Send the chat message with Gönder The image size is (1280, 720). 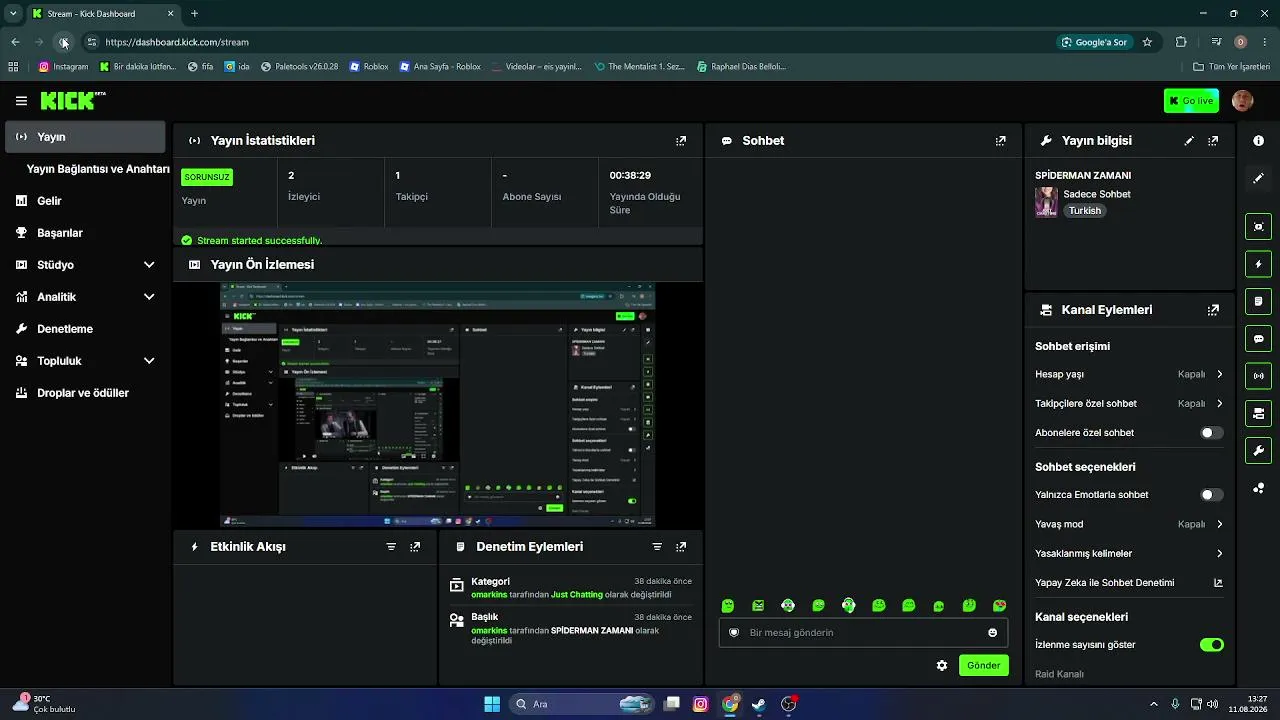(x=983, y=666)
